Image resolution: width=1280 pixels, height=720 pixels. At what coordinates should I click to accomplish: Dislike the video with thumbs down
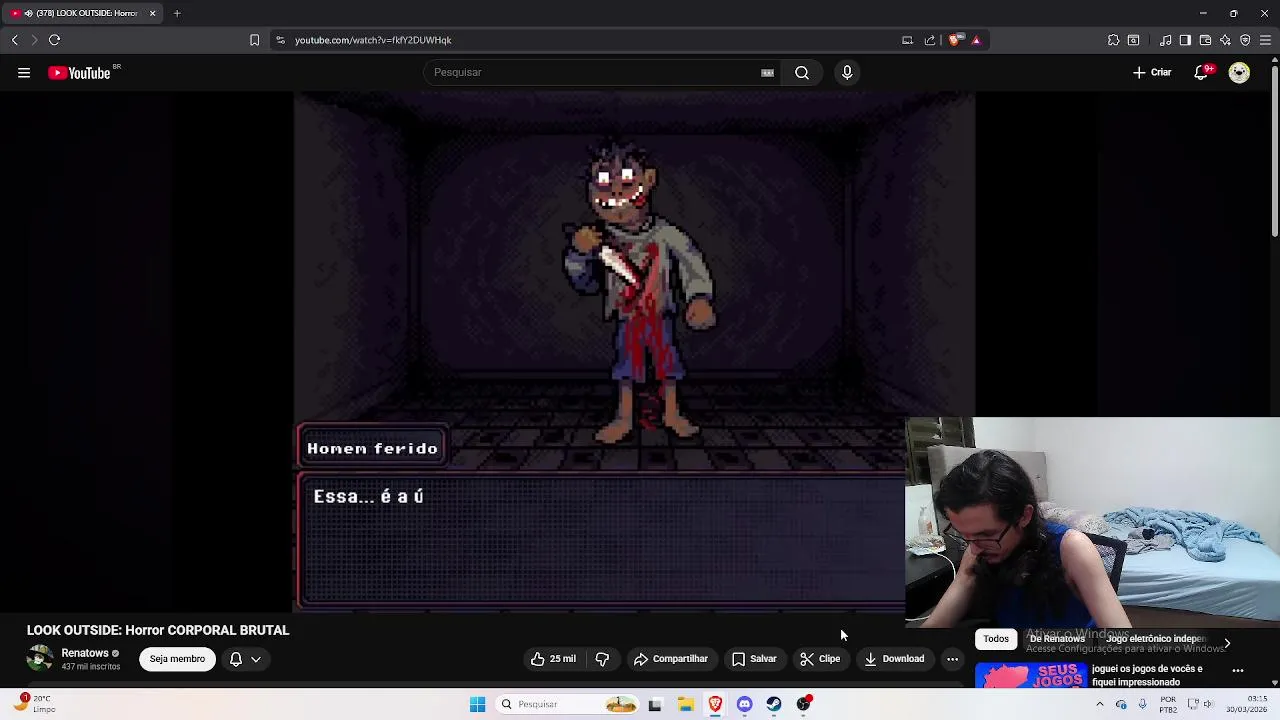point(602,659)
